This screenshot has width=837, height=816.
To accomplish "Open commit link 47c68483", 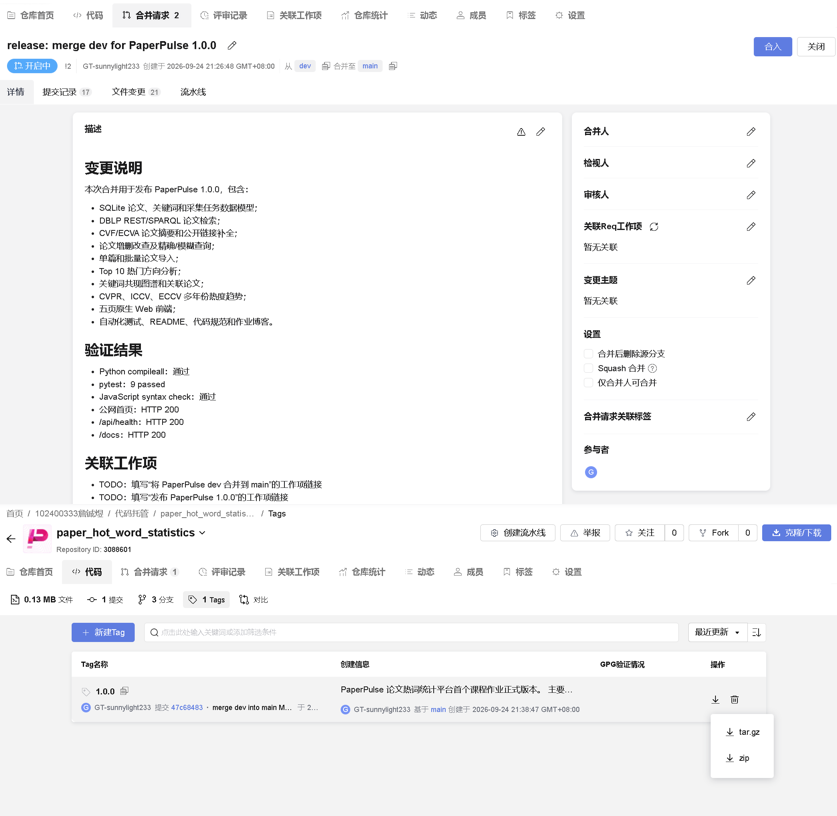I will [187, 708].
